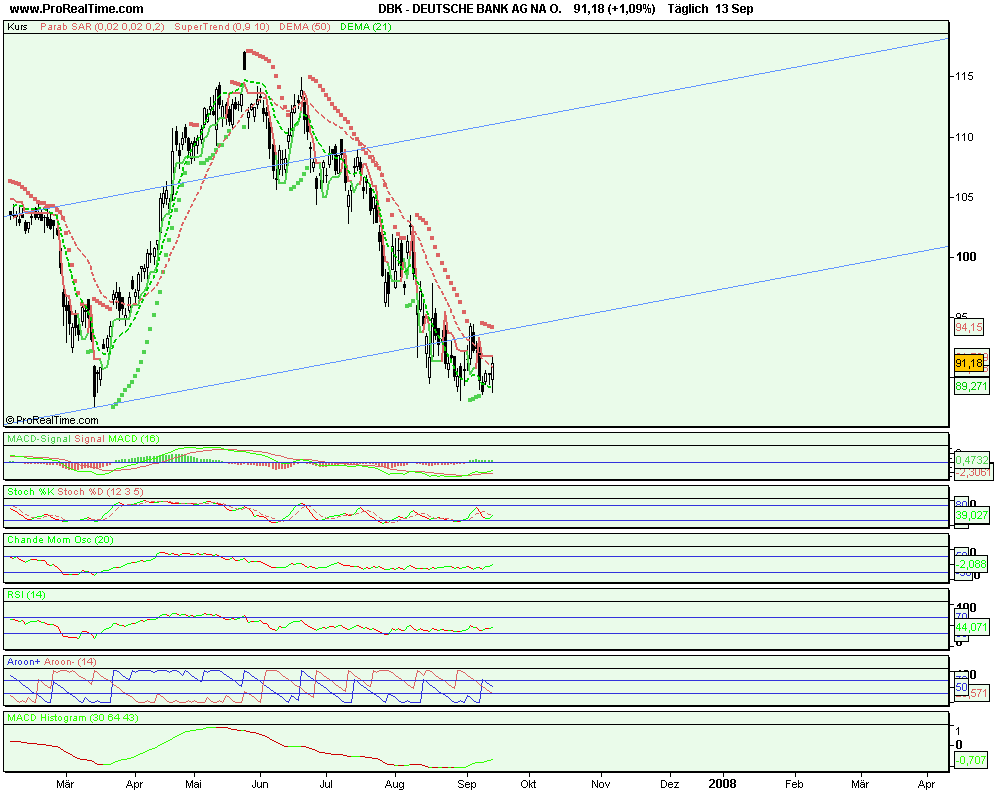
Task: Click the Kurs legend label
Action: 18,30
